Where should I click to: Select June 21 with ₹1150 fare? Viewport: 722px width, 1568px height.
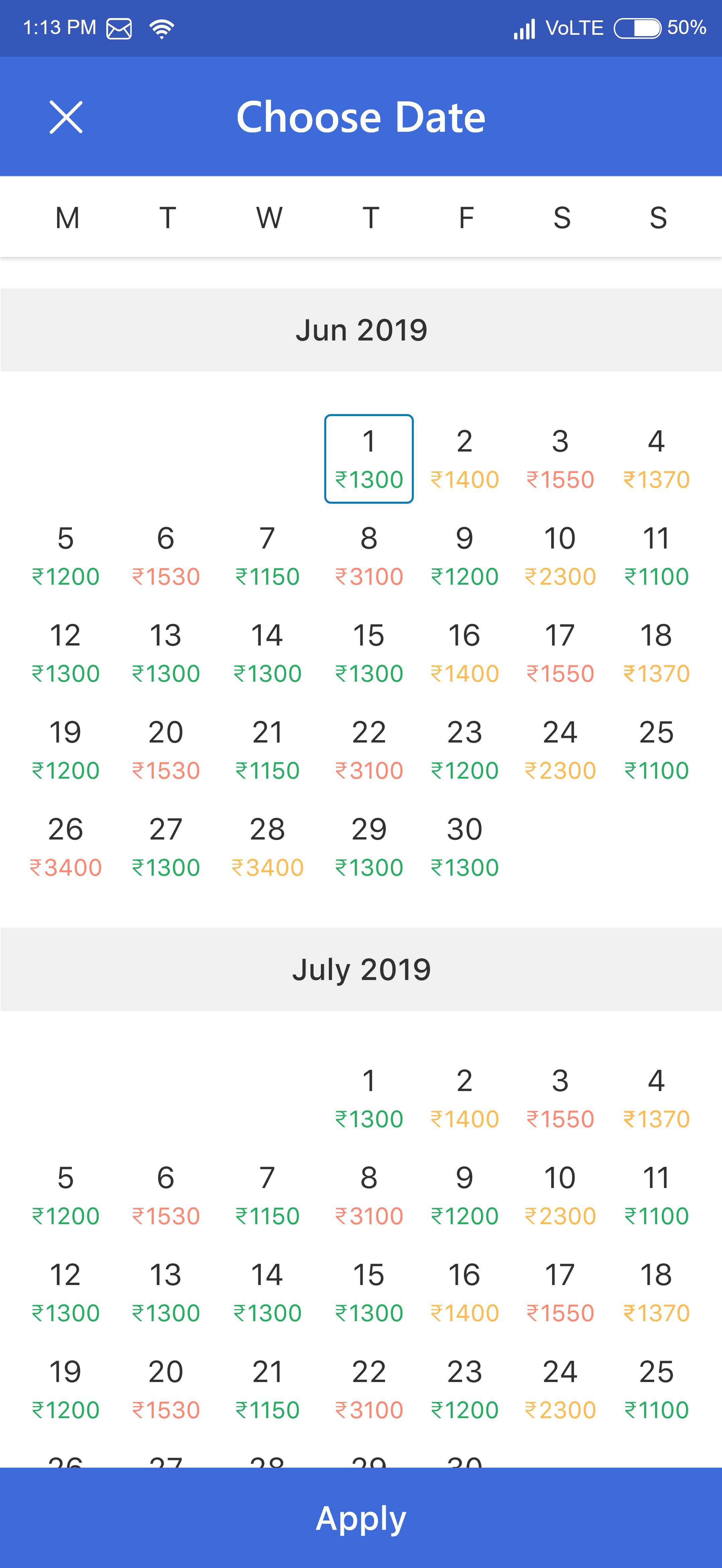[267, 749]
